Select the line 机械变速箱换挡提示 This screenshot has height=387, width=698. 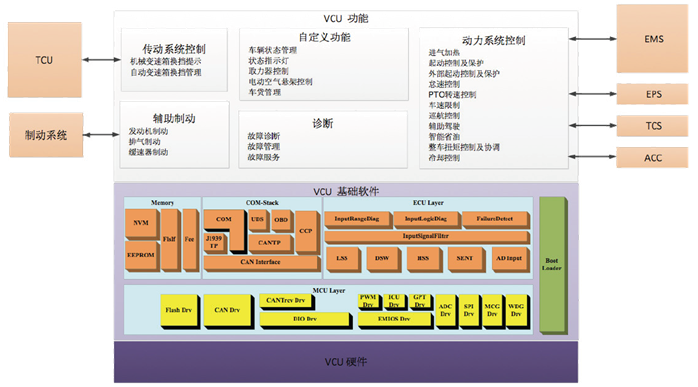click(x=166, y=61)
